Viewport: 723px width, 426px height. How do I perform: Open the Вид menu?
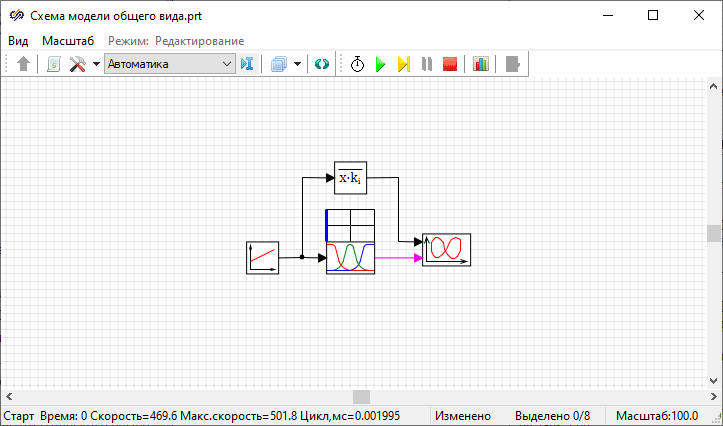[x=18, y=40]
